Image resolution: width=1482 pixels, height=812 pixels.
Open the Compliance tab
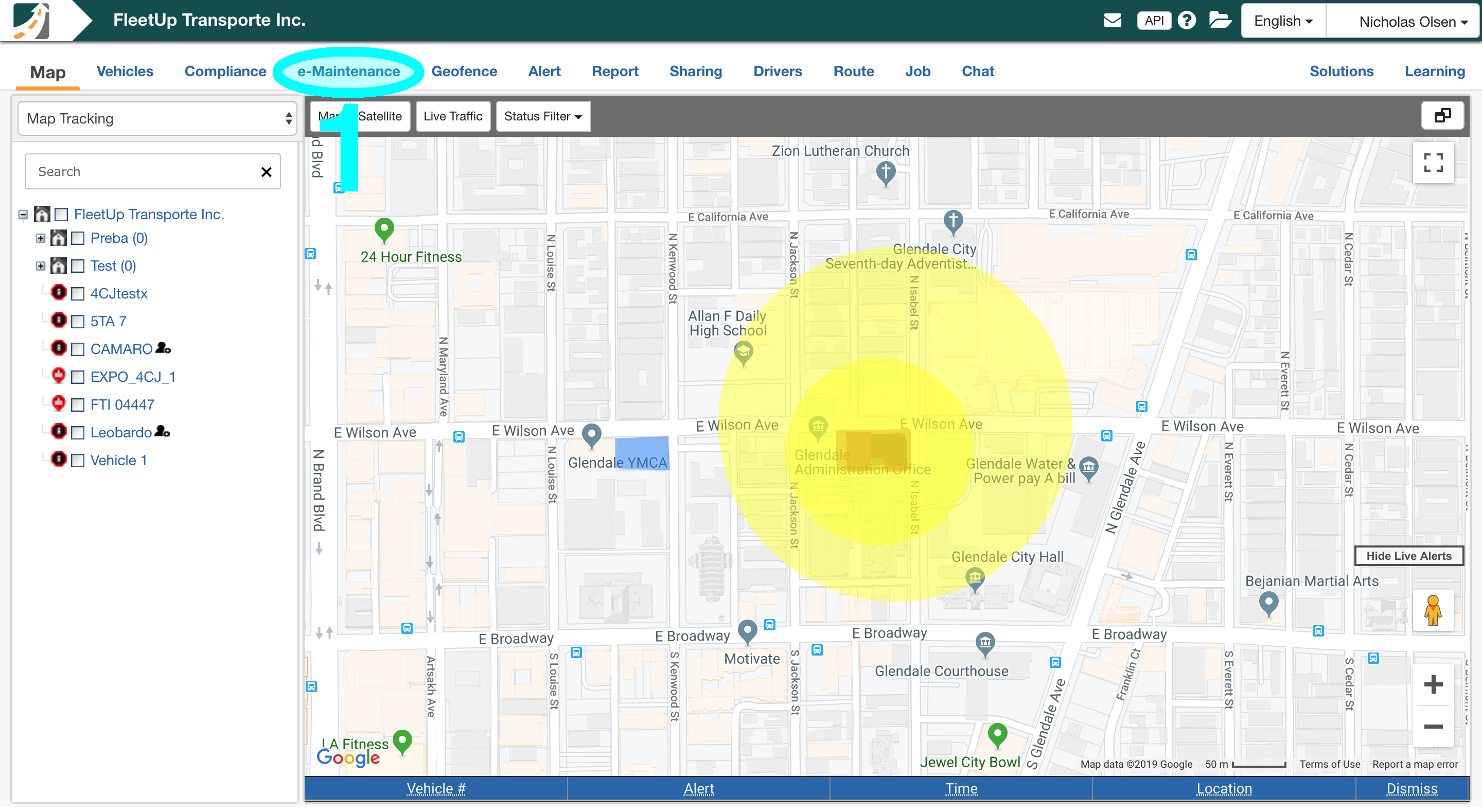225,72
